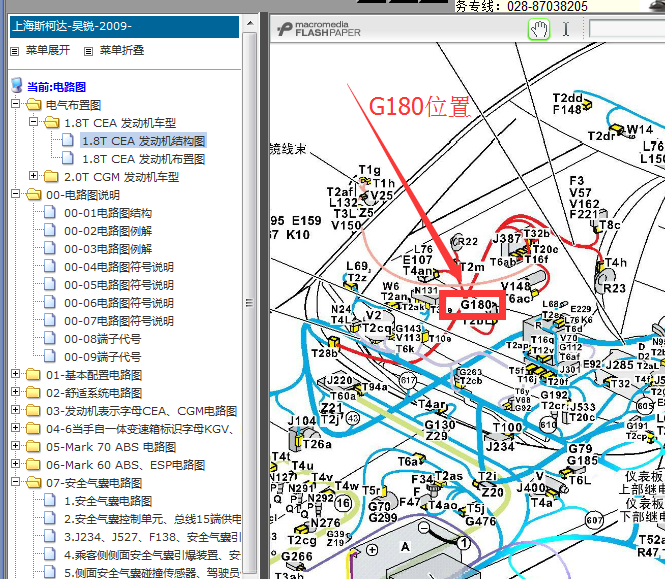Expand the 06-Mark 60 ABS、ESP电路图 folder
Image resolution: width=665 pixels, height=579 pixels.
click(x=16, y=464)
